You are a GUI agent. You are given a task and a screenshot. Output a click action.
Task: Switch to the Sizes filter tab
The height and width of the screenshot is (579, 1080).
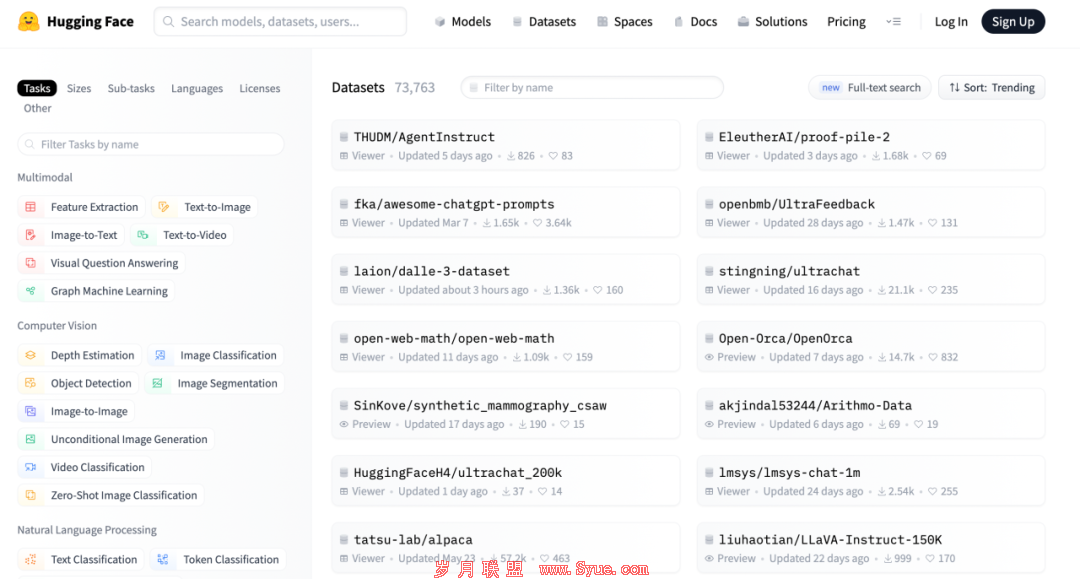[x=79, y=88]
